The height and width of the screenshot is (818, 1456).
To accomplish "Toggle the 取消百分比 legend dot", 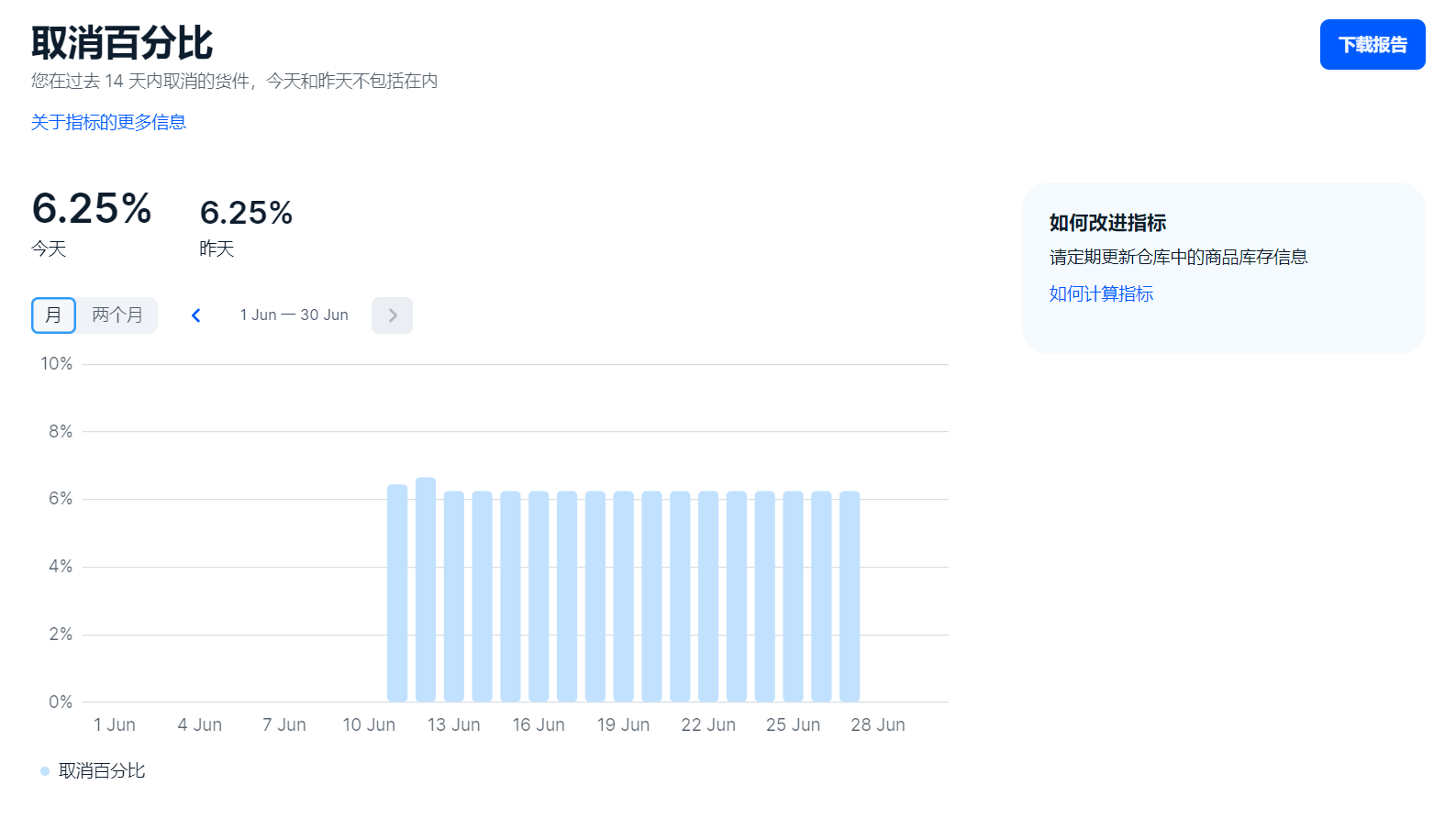I will click(45, 771).
